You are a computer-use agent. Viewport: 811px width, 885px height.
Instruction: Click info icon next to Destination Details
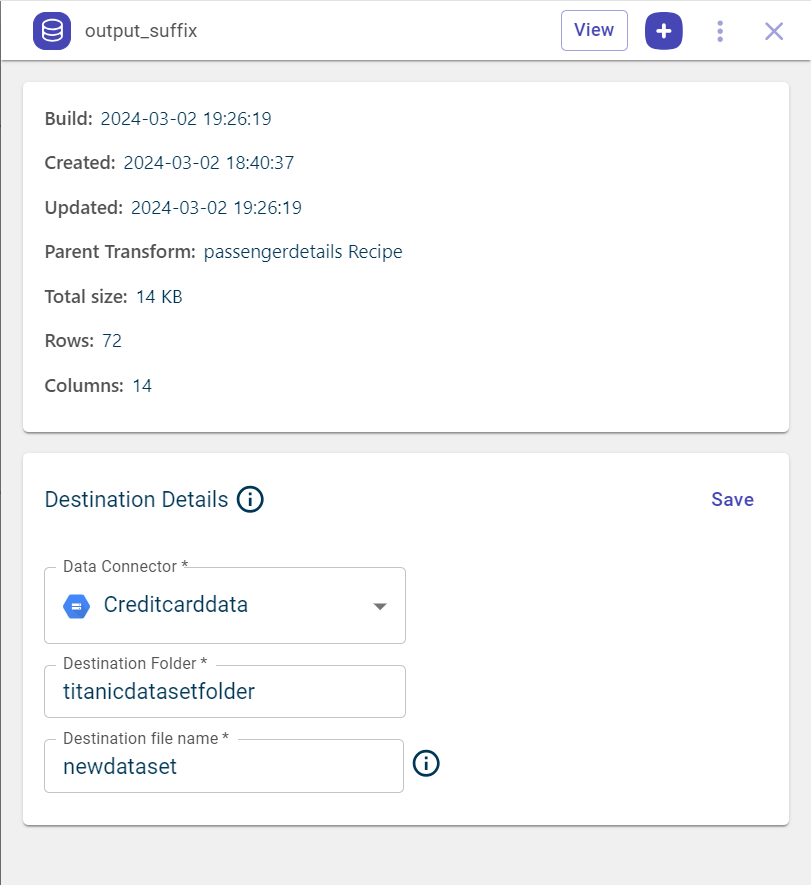click(x=250, y=499)
